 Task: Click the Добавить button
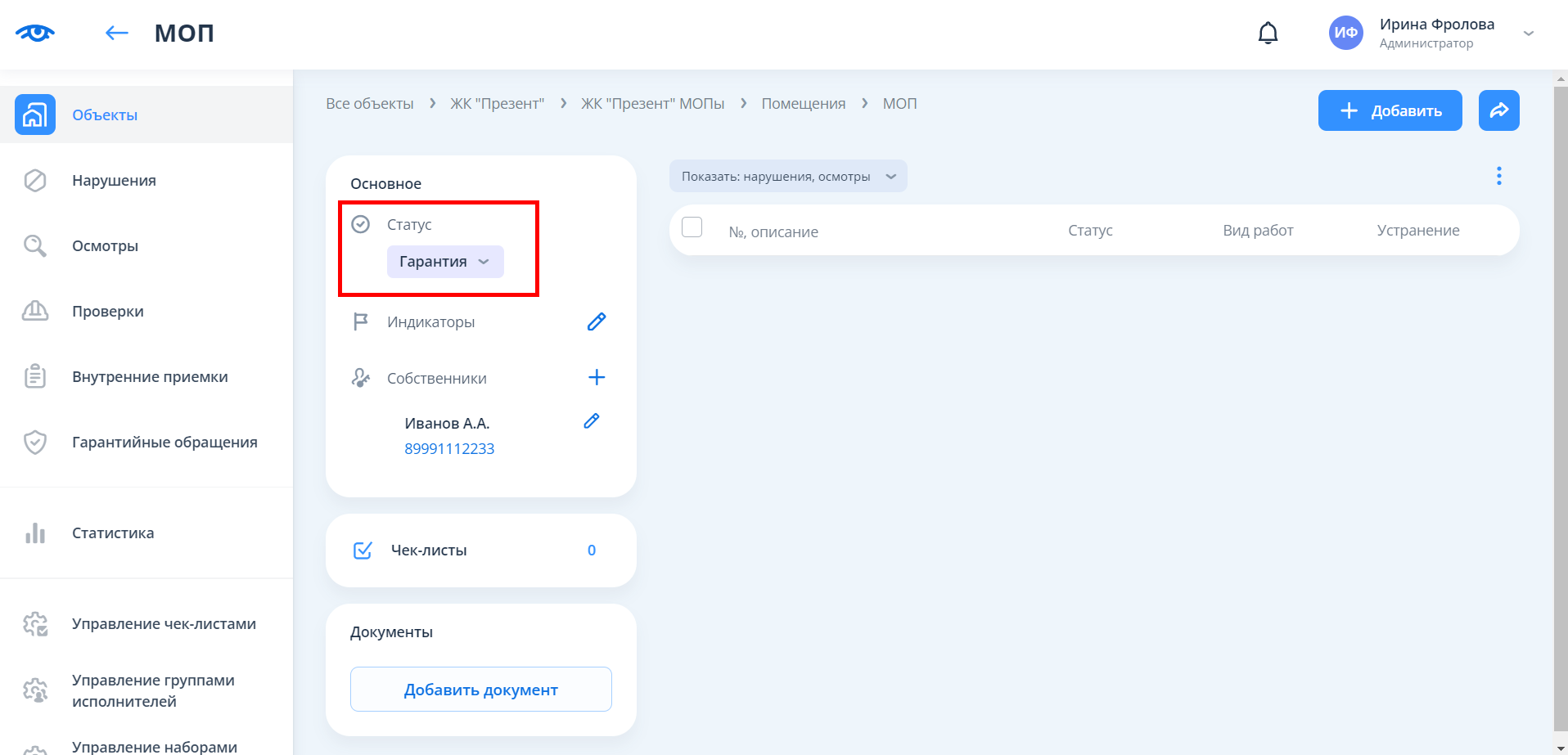(x=1390, y=110)
